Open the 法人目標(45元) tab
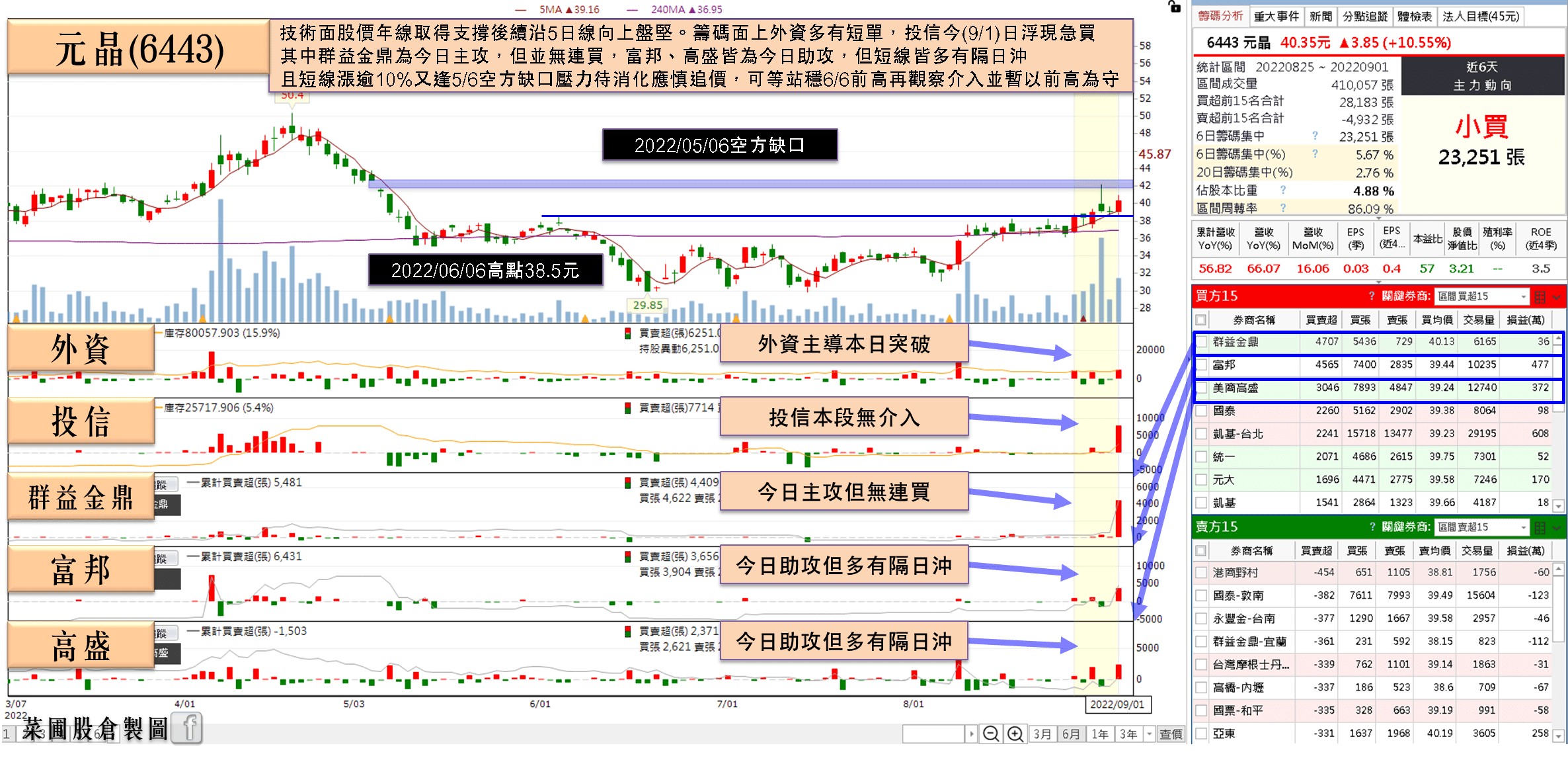 [x=1481, y=17]
